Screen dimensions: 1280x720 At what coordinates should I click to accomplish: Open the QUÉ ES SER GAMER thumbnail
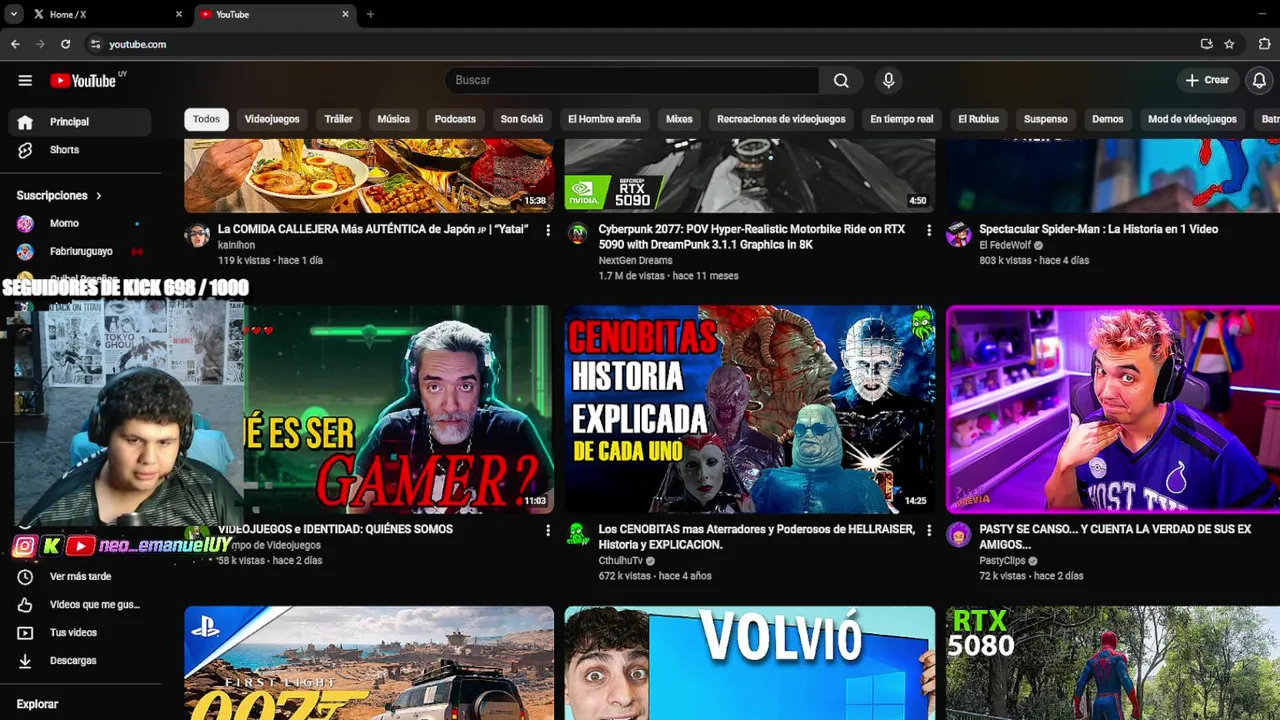point(399,410)
